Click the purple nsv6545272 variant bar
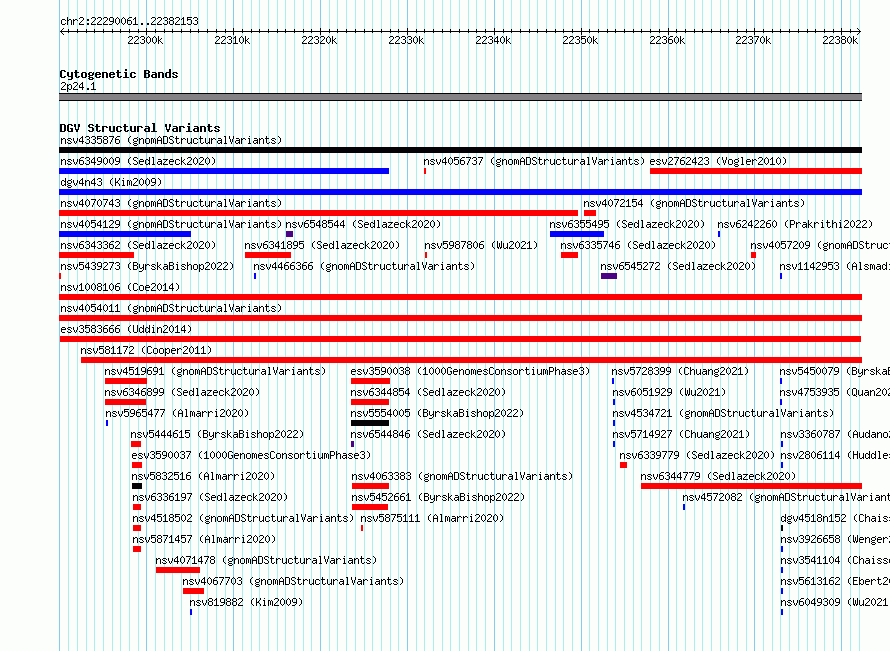Screen dimensions: 890x651 (609, 276)
